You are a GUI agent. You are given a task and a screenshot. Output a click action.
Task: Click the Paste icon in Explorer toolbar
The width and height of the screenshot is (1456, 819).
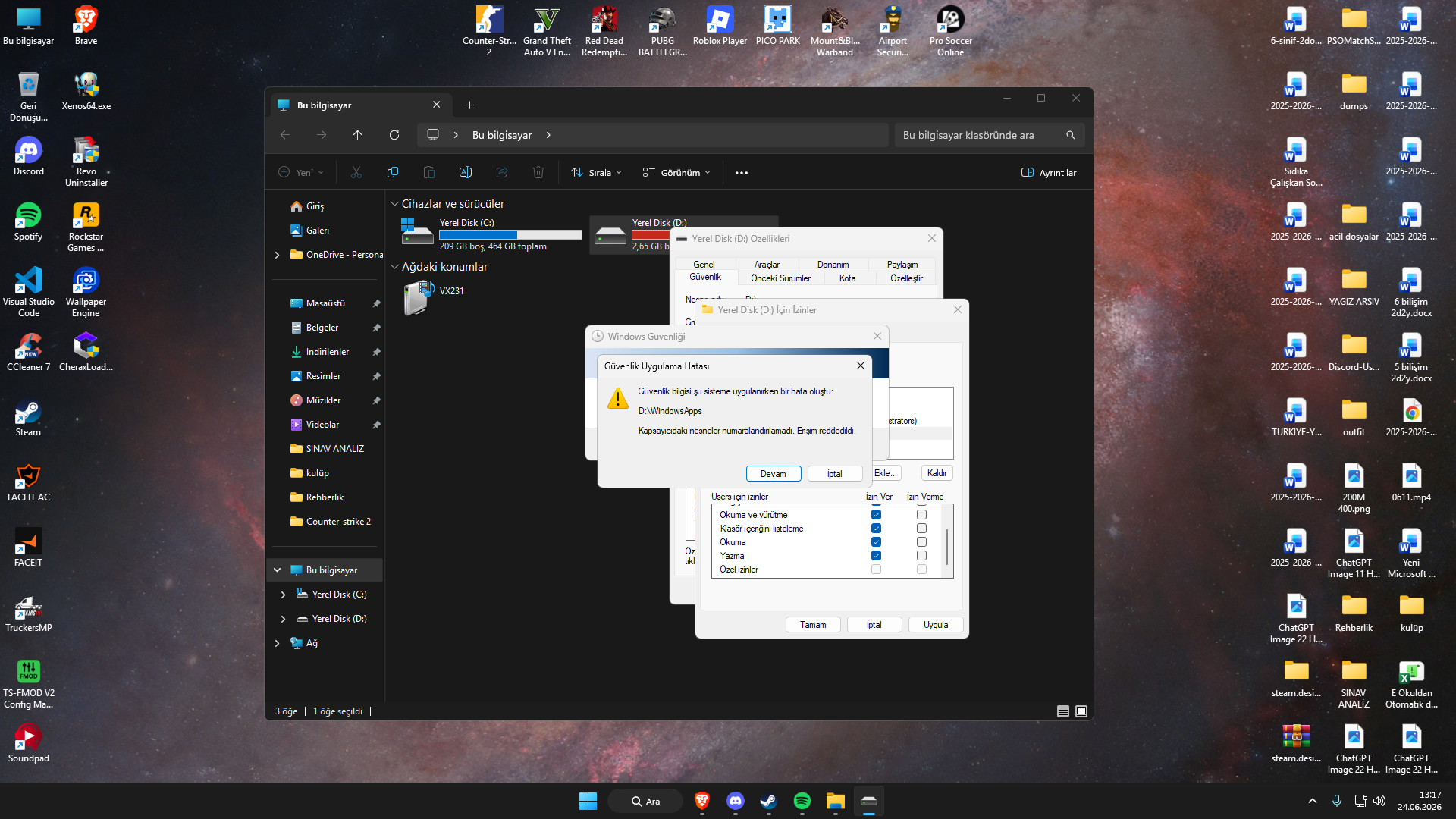tap(429, 173)
